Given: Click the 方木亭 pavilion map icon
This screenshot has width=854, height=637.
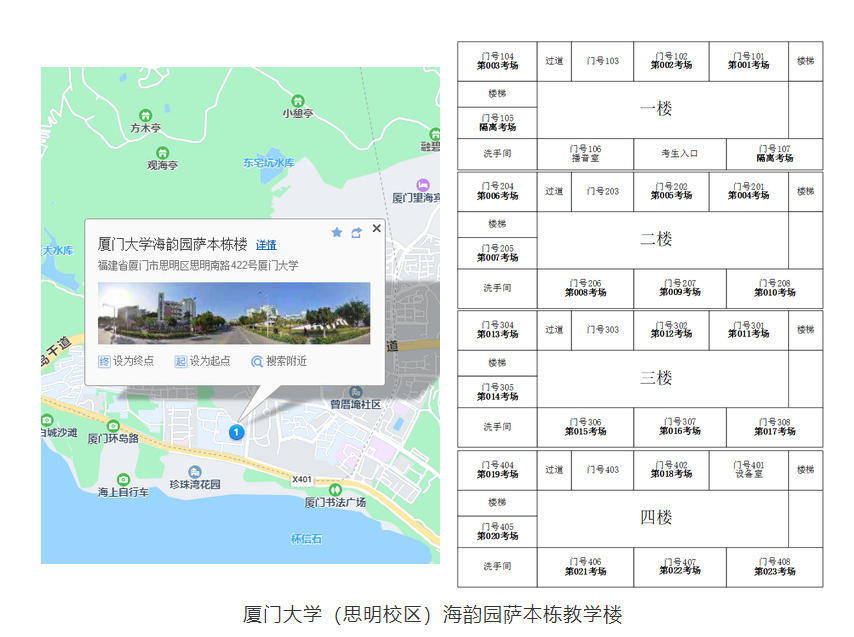Looking at the screenshot, I should [x=145, y=115].
